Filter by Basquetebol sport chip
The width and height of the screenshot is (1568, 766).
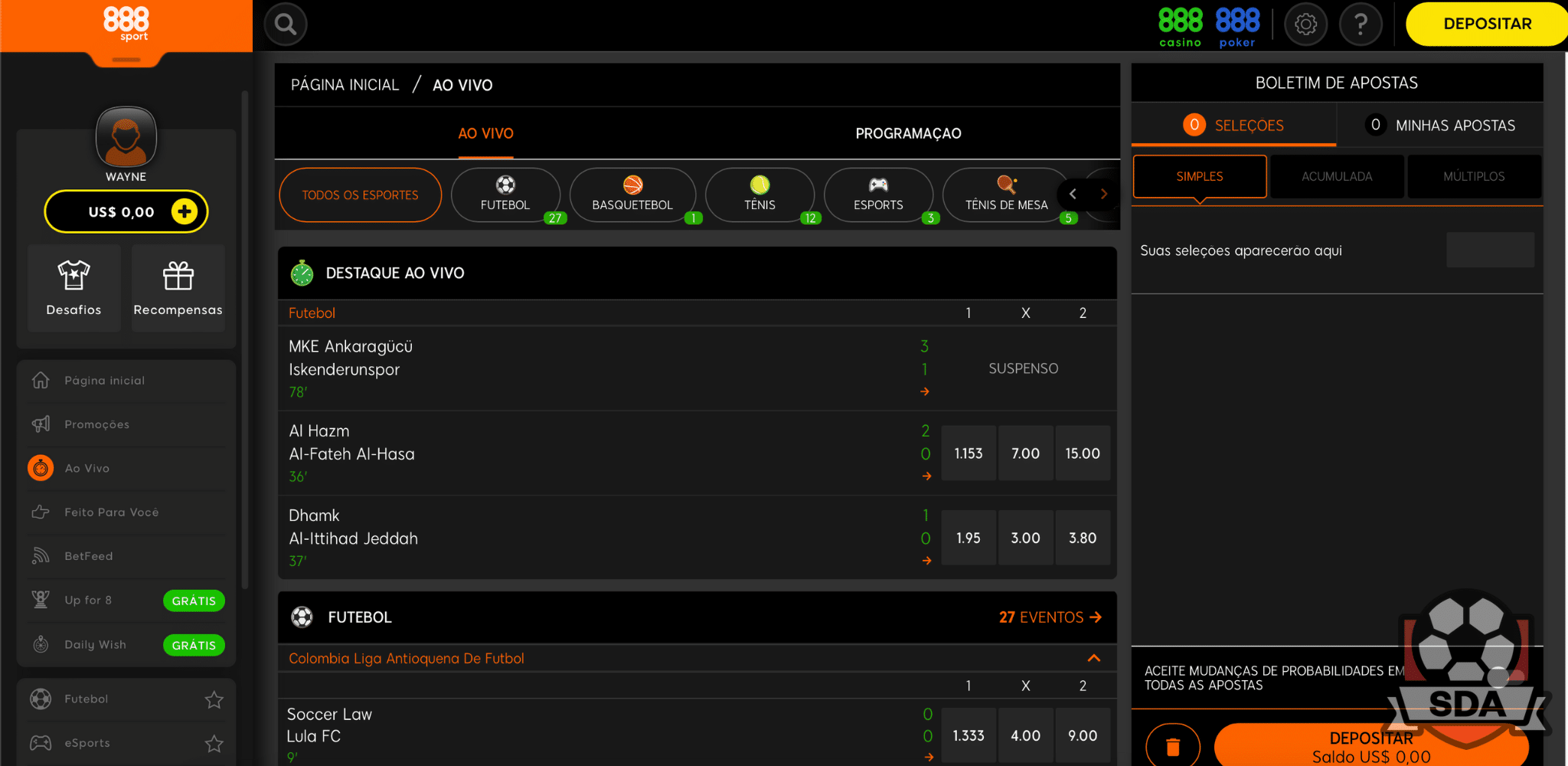632,195
